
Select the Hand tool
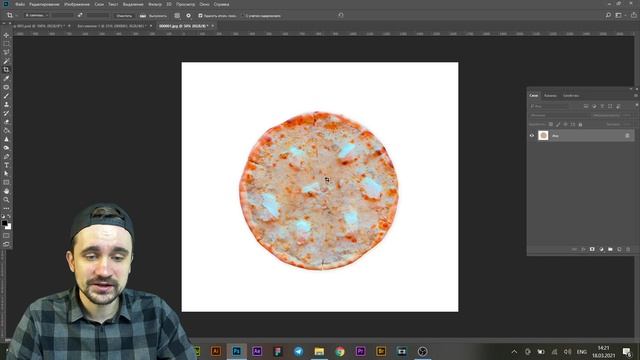6,191
